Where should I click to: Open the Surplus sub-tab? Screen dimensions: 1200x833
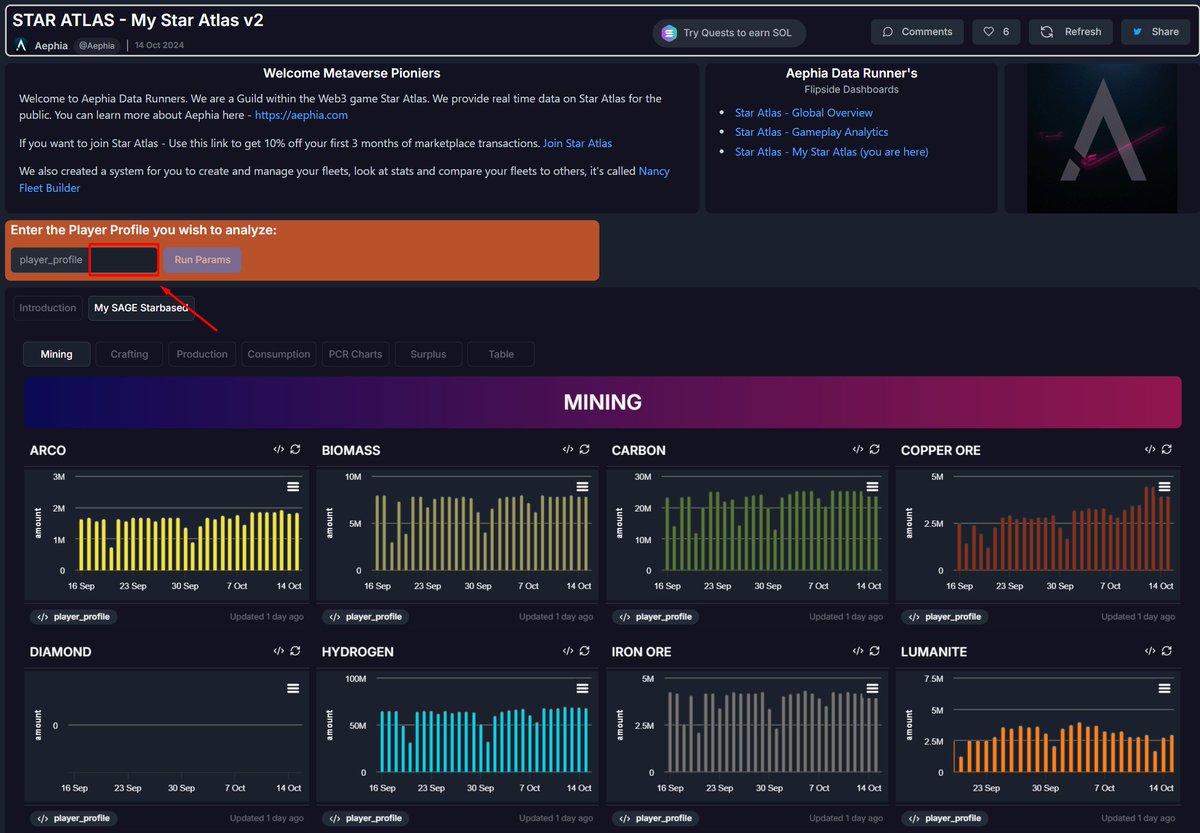tap(428, 354)
